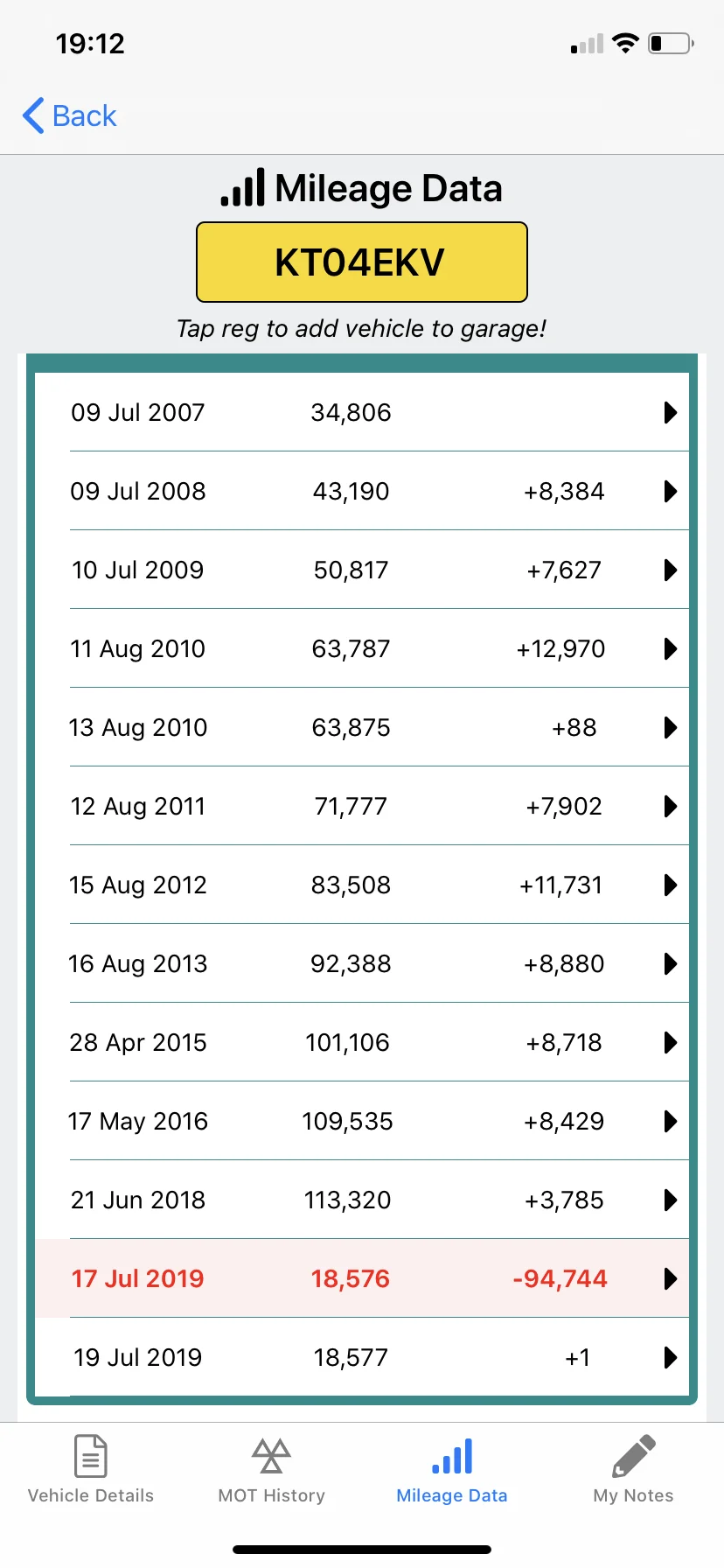Tap the blue back chevron icon
Viewport: 724px width, 1568px height.
[33, 115]
